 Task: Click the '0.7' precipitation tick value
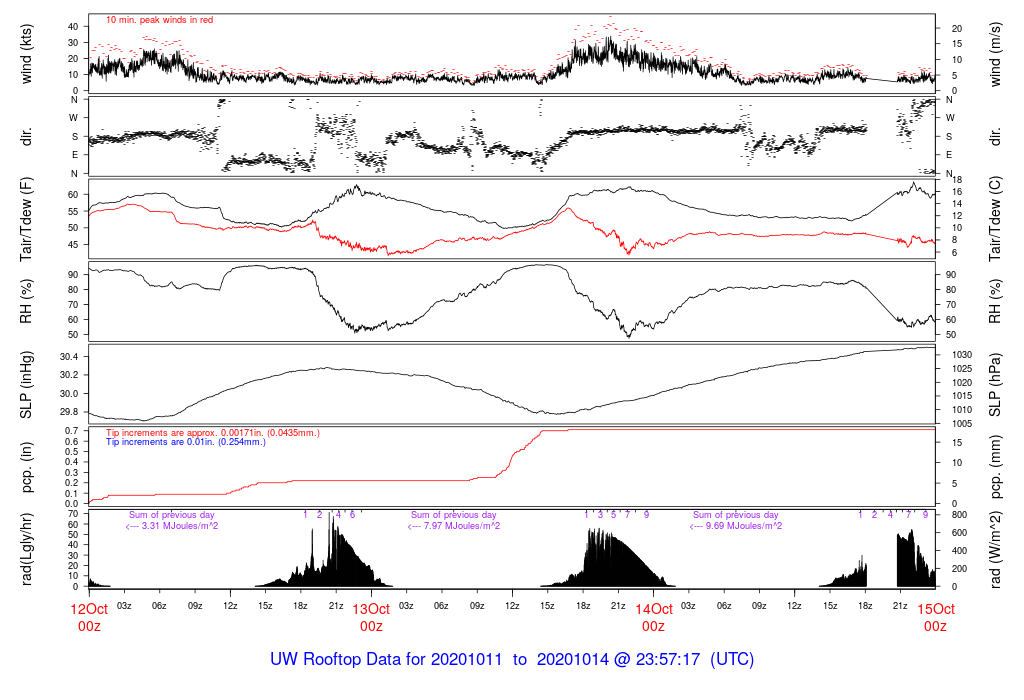72,431
